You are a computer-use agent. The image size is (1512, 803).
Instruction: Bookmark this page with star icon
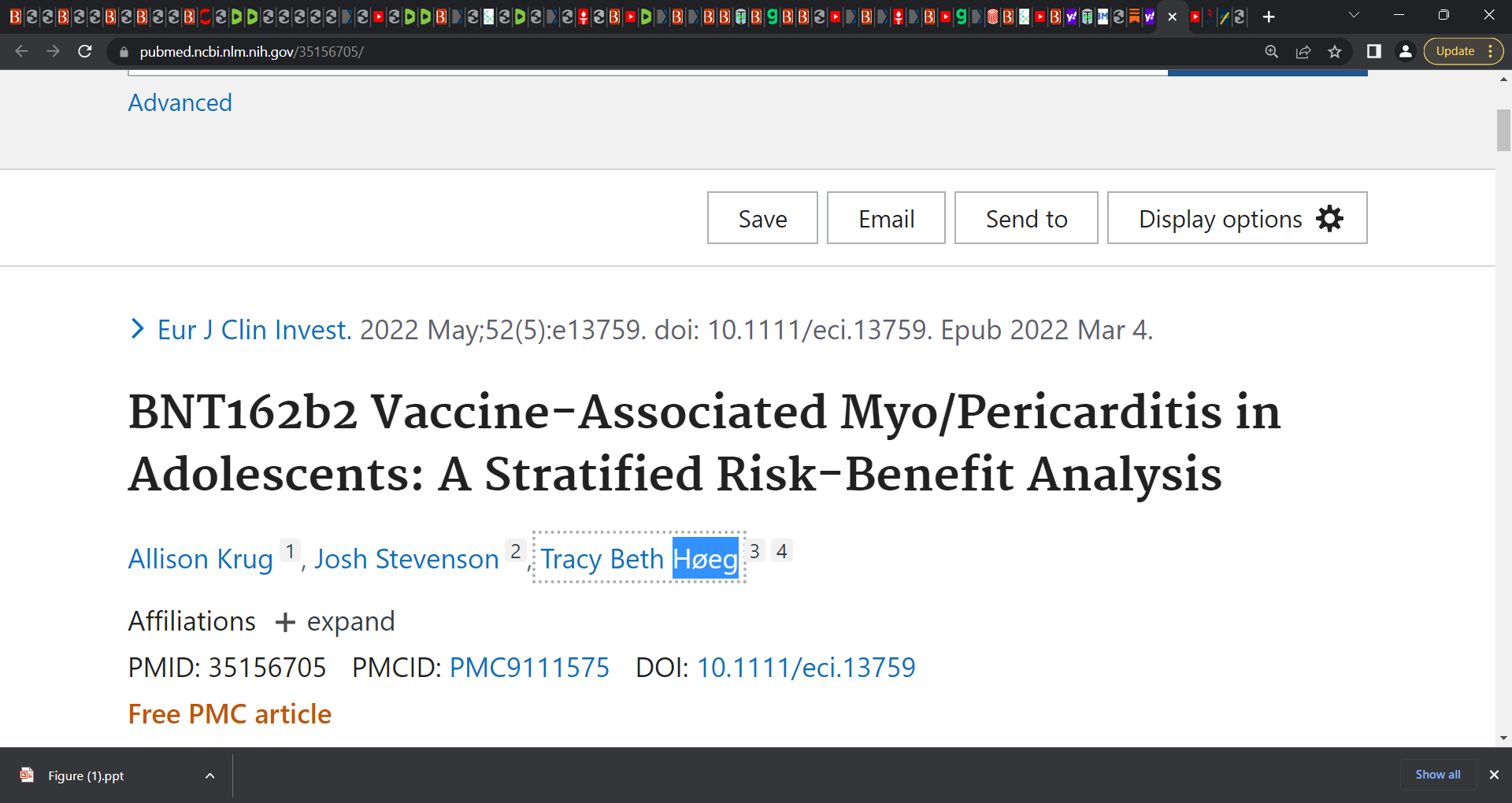coord(1335,51)
